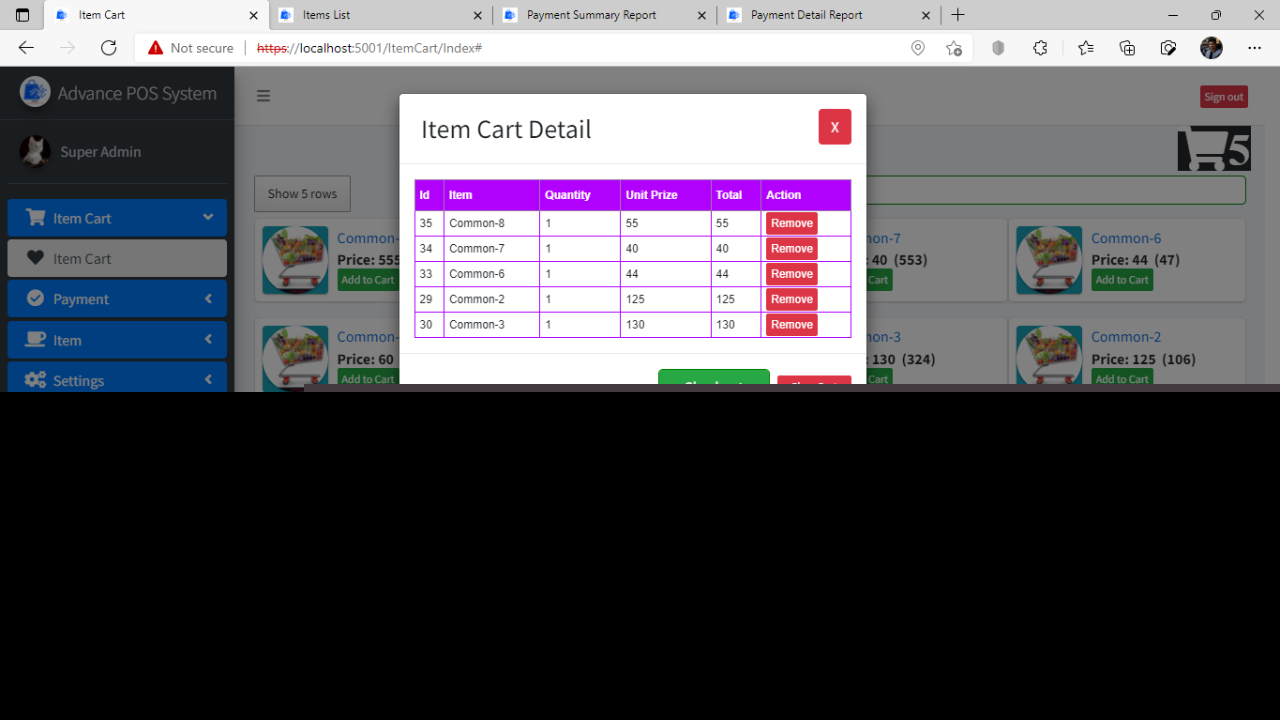
Task: Collapse the Item Cart sidebar menu chevron
Action: (208, 217)
